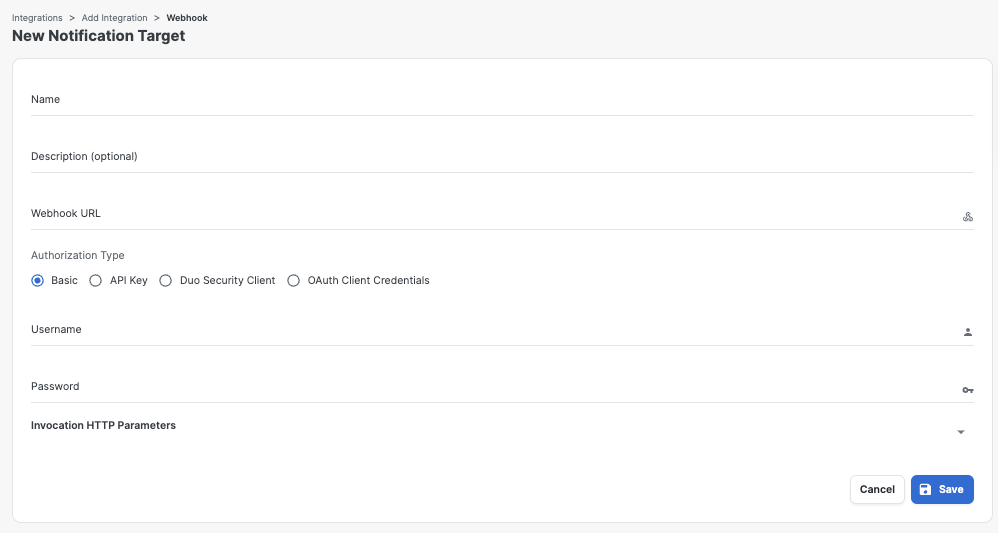
Task: Pick OAuth Client Credentials option
Action: pos(294,281)
